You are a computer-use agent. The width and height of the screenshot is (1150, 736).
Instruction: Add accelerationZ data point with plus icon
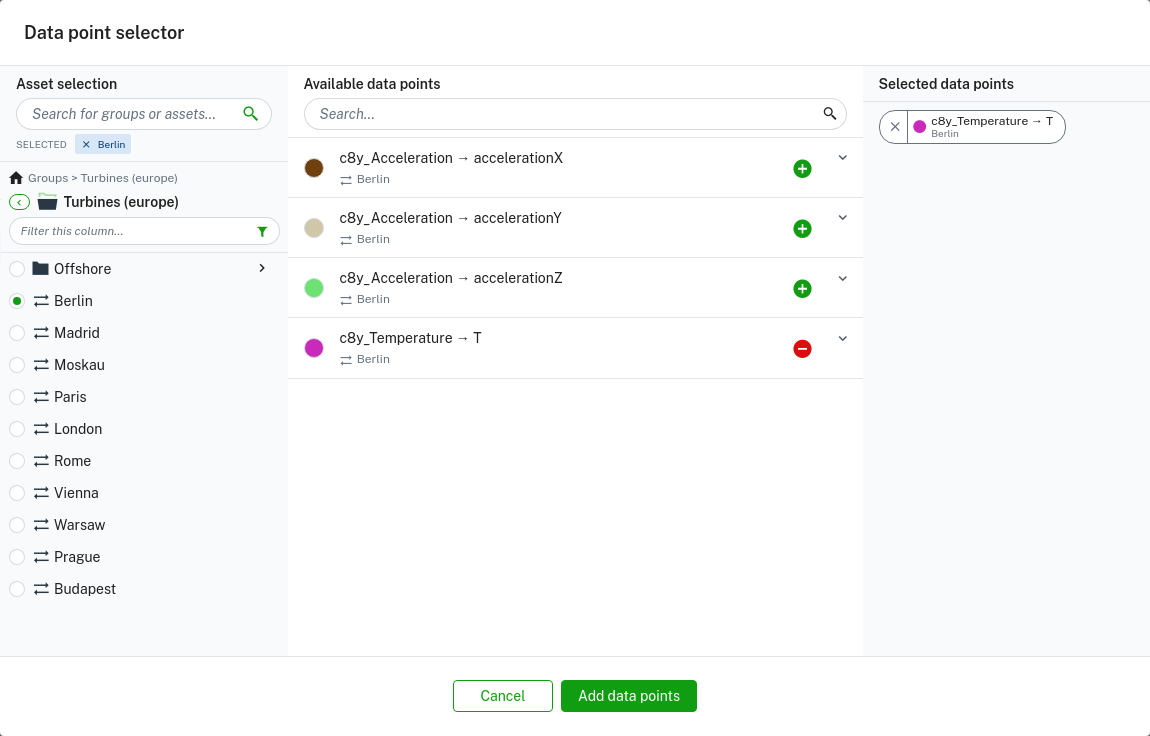[802, 289]
